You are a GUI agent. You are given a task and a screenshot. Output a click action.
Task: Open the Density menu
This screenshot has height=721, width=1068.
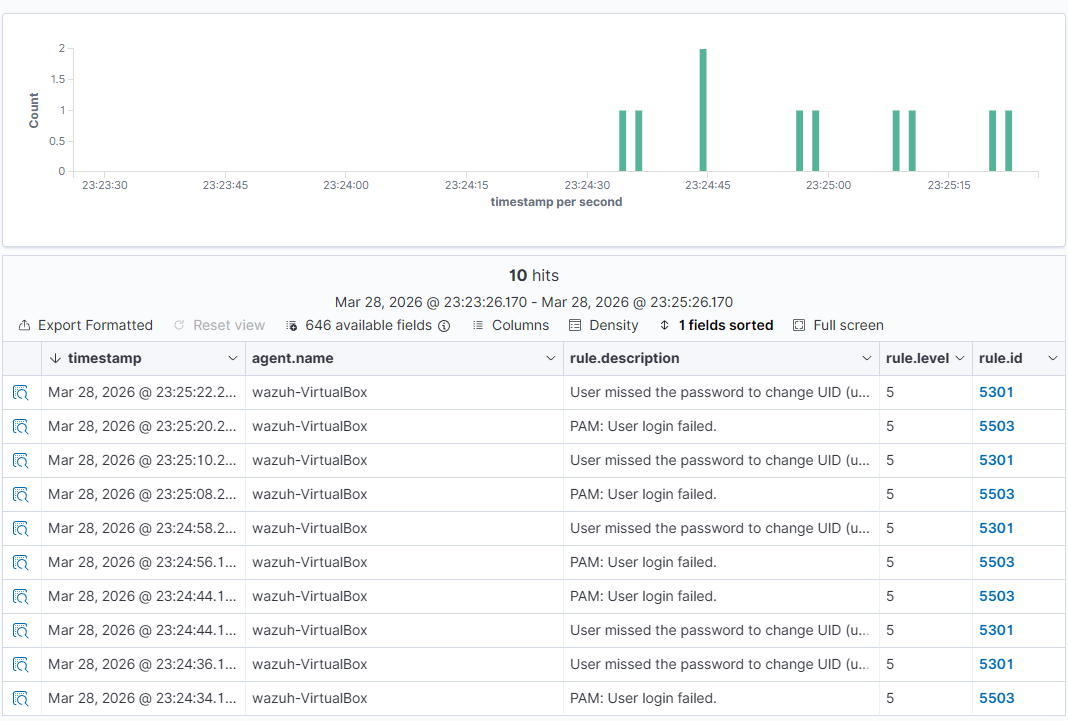pos(604,325)
